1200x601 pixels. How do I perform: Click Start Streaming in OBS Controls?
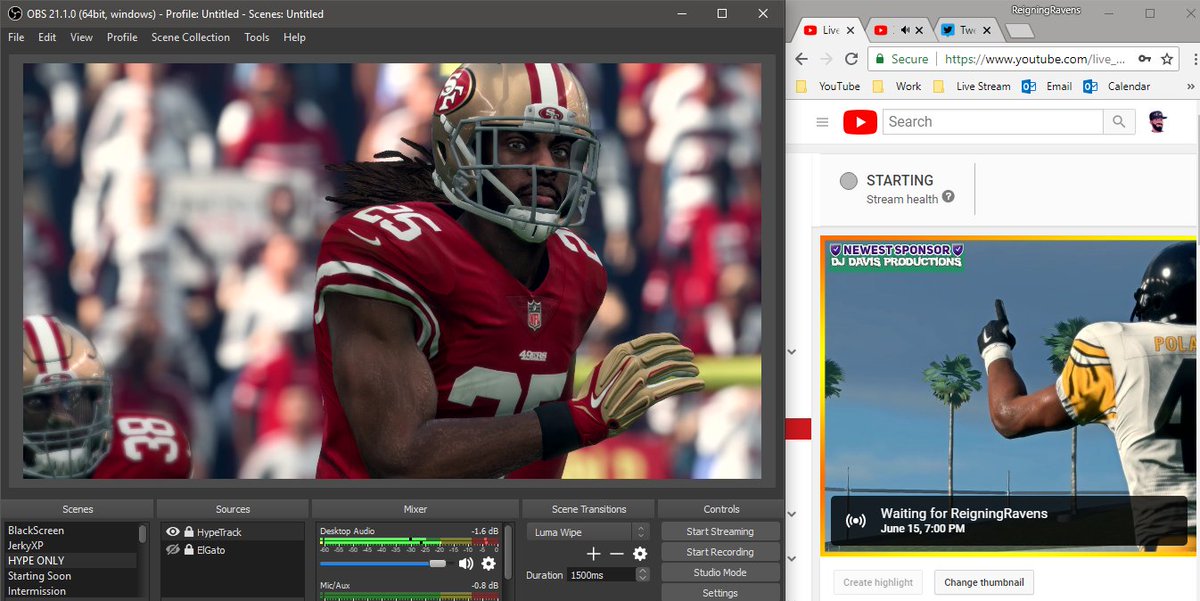point(720,532)
